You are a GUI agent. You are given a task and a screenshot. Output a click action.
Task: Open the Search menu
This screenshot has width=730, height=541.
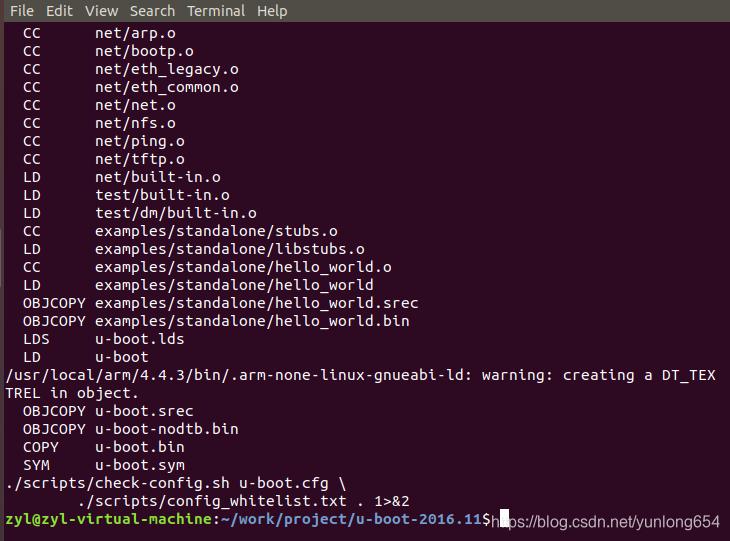152,11
